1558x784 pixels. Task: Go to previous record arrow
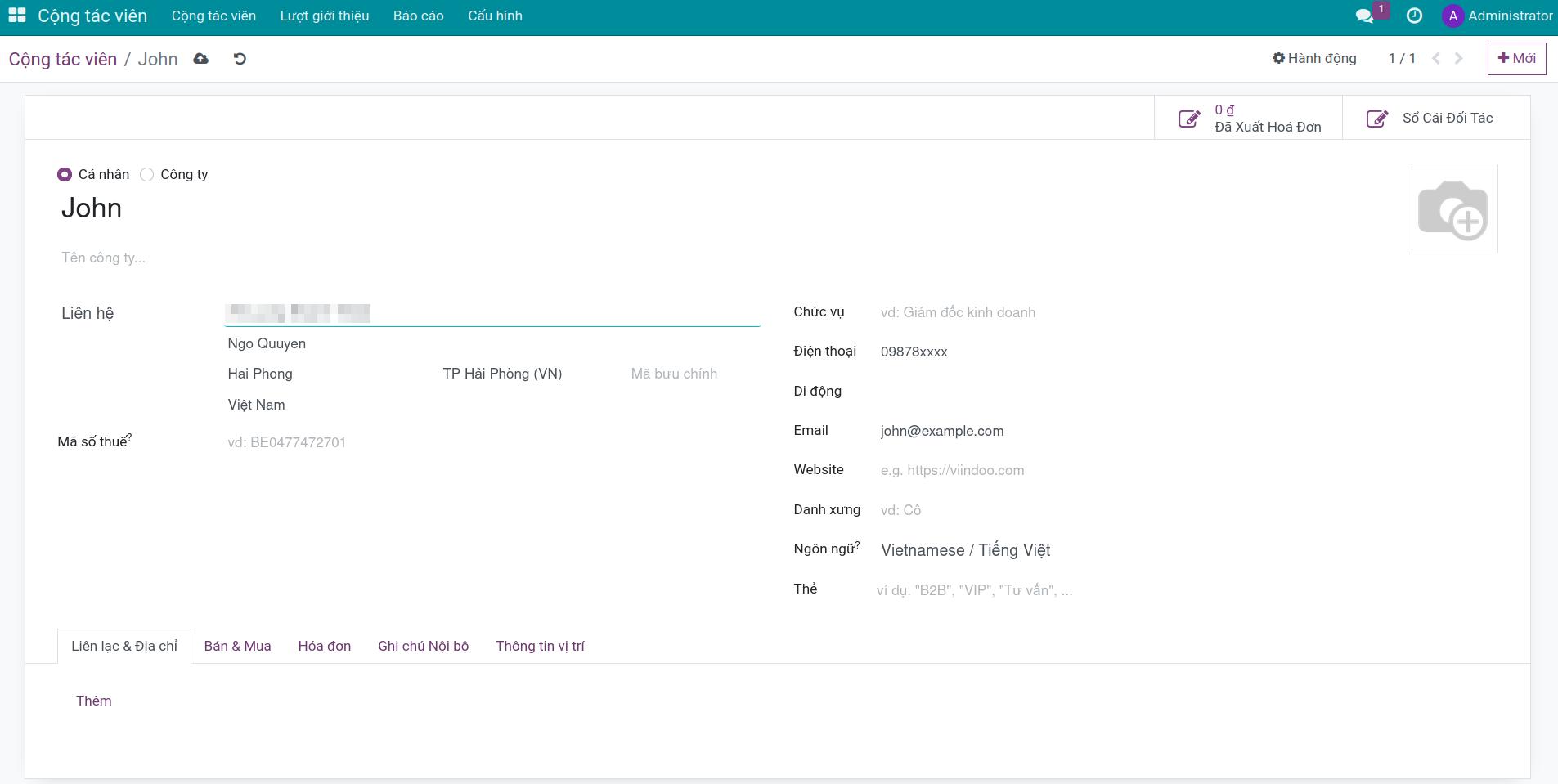pyautogui.click(x=1436, y=58)
